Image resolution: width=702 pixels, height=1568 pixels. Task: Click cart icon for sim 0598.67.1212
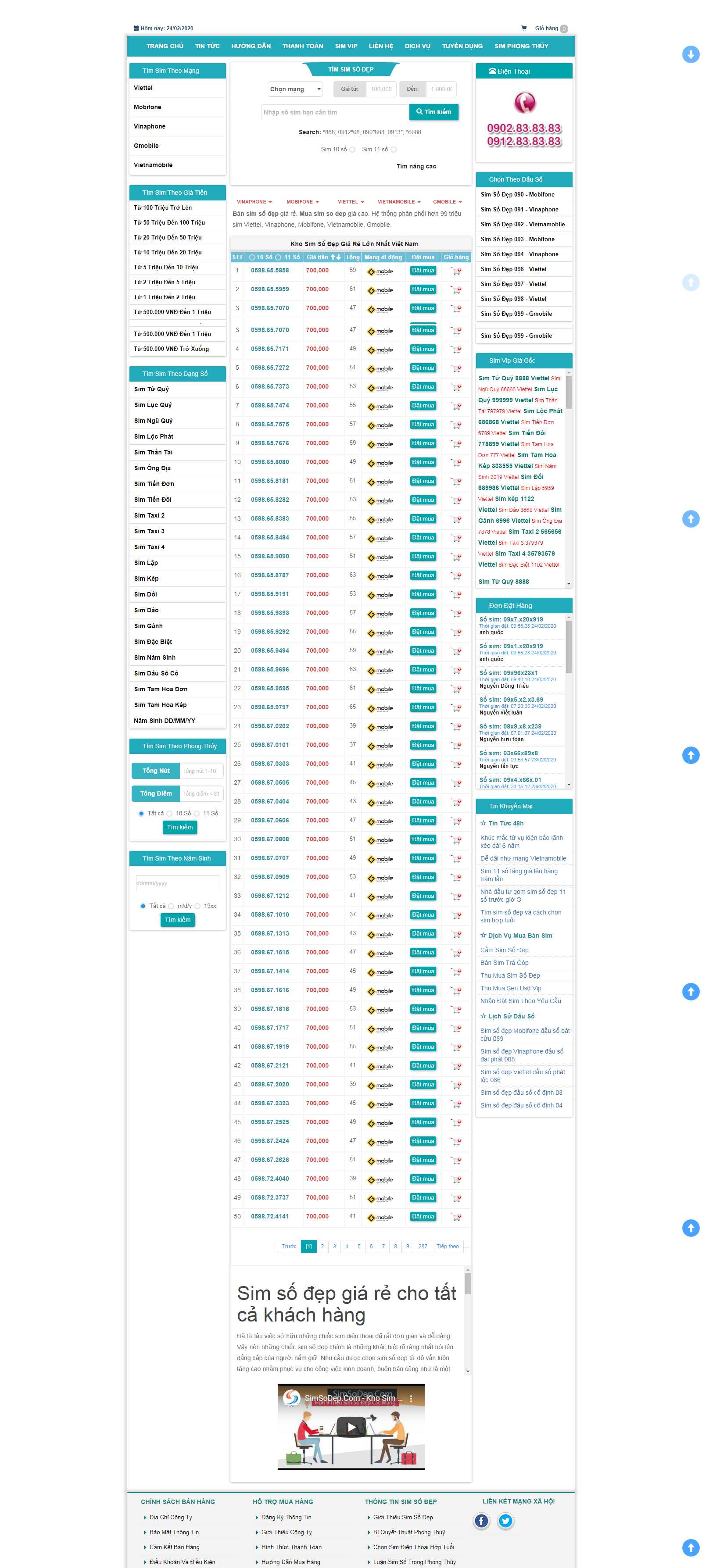[x=456, y=897]
